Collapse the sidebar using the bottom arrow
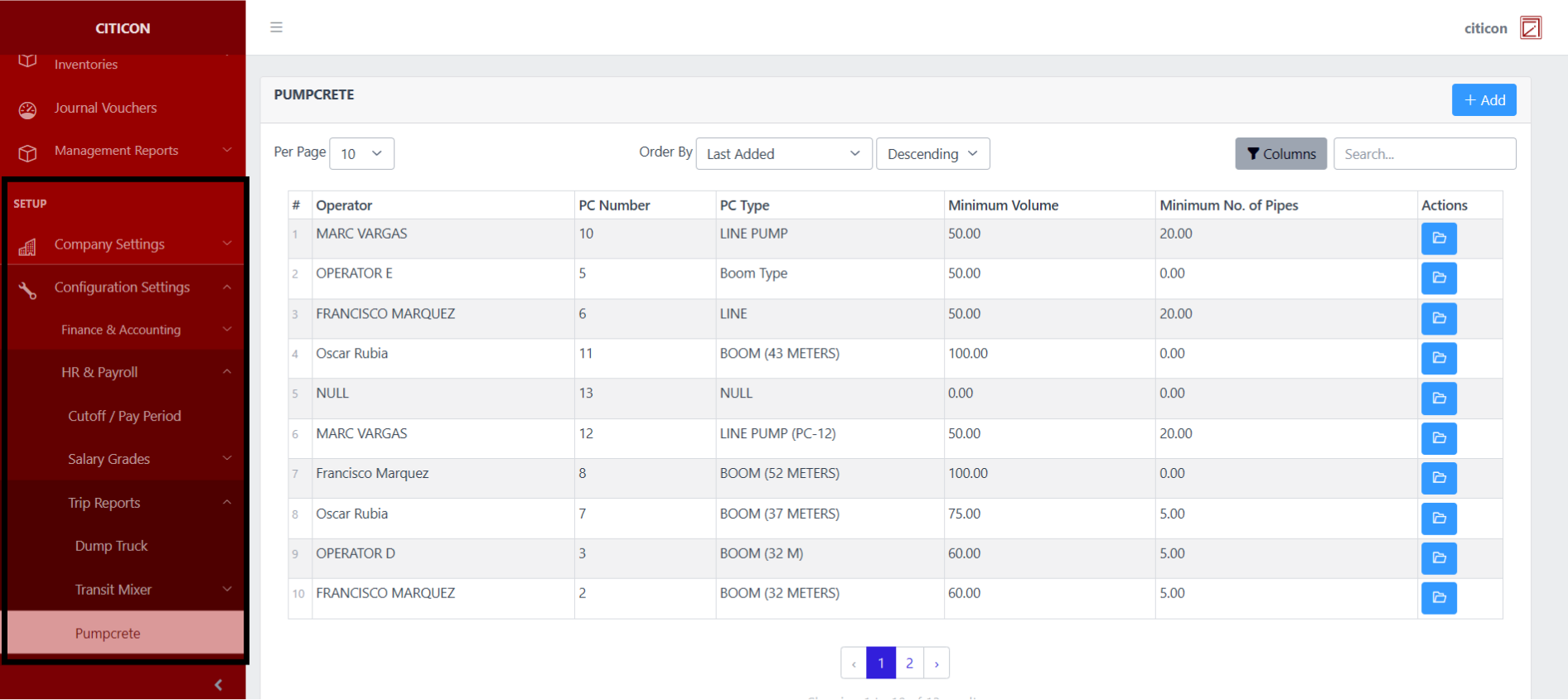This screenshot has height=700, width=1568. coord(218,684)
